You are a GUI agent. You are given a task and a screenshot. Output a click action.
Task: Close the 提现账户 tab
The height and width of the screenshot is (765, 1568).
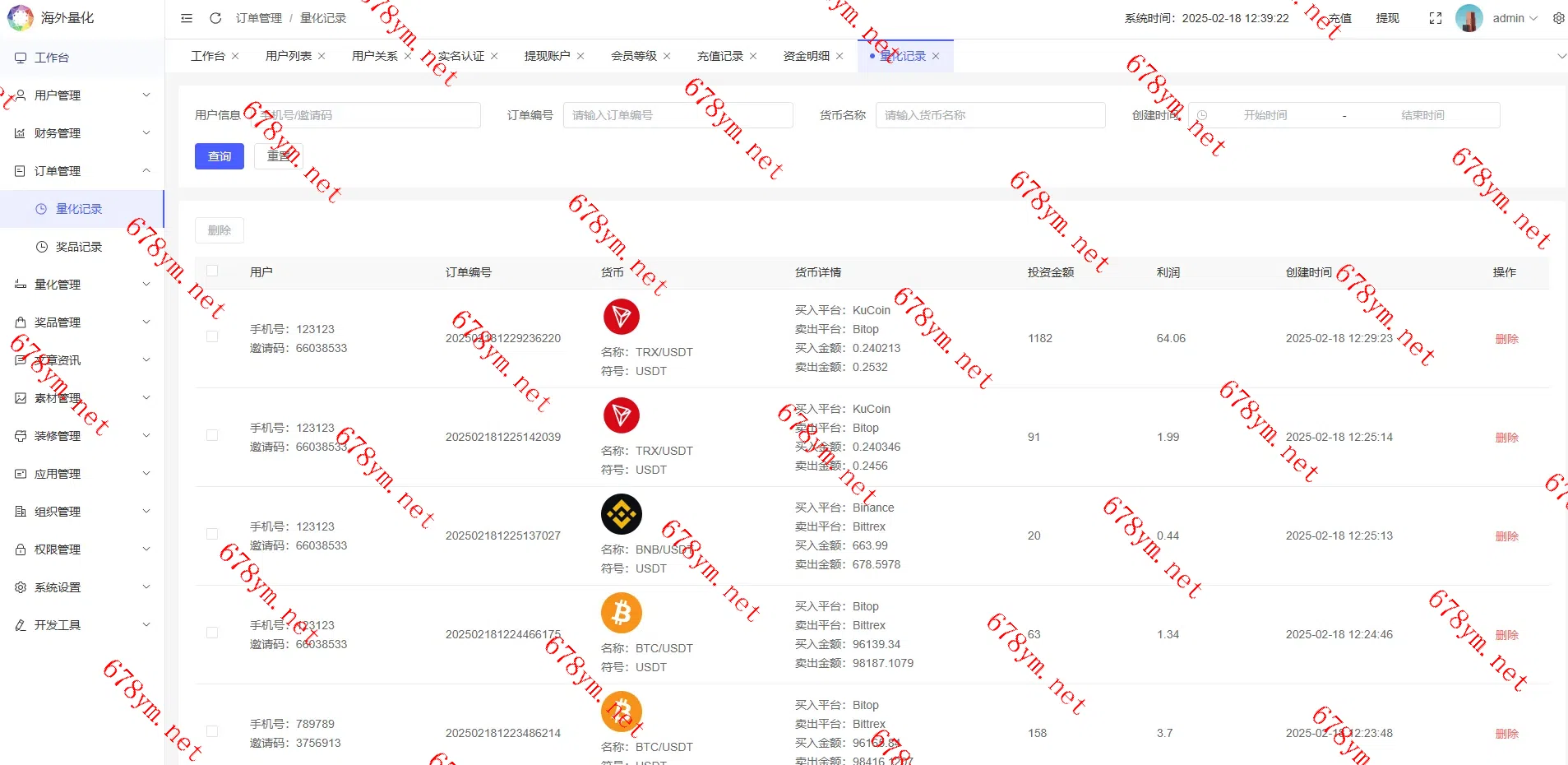click(x=580, y=56)
